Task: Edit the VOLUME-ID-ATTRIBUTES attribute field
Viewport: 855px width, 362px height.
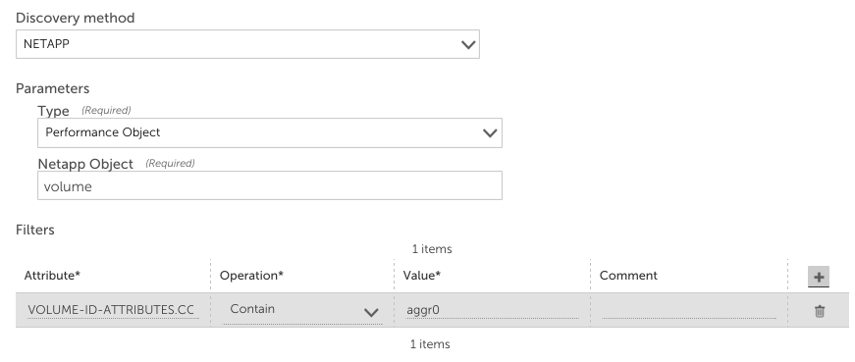Action: [113, 310]
